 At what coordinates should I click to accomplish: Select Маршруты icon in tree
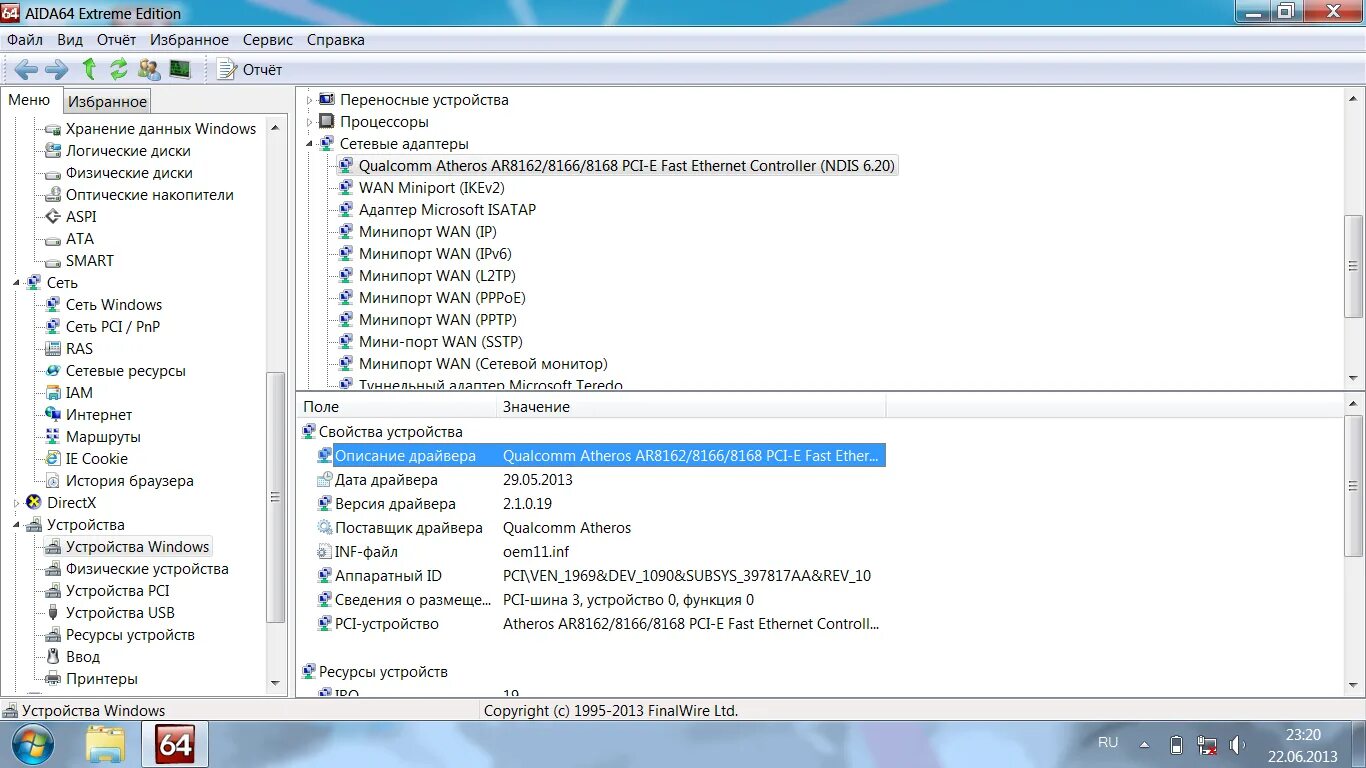[x=54, y=437]
